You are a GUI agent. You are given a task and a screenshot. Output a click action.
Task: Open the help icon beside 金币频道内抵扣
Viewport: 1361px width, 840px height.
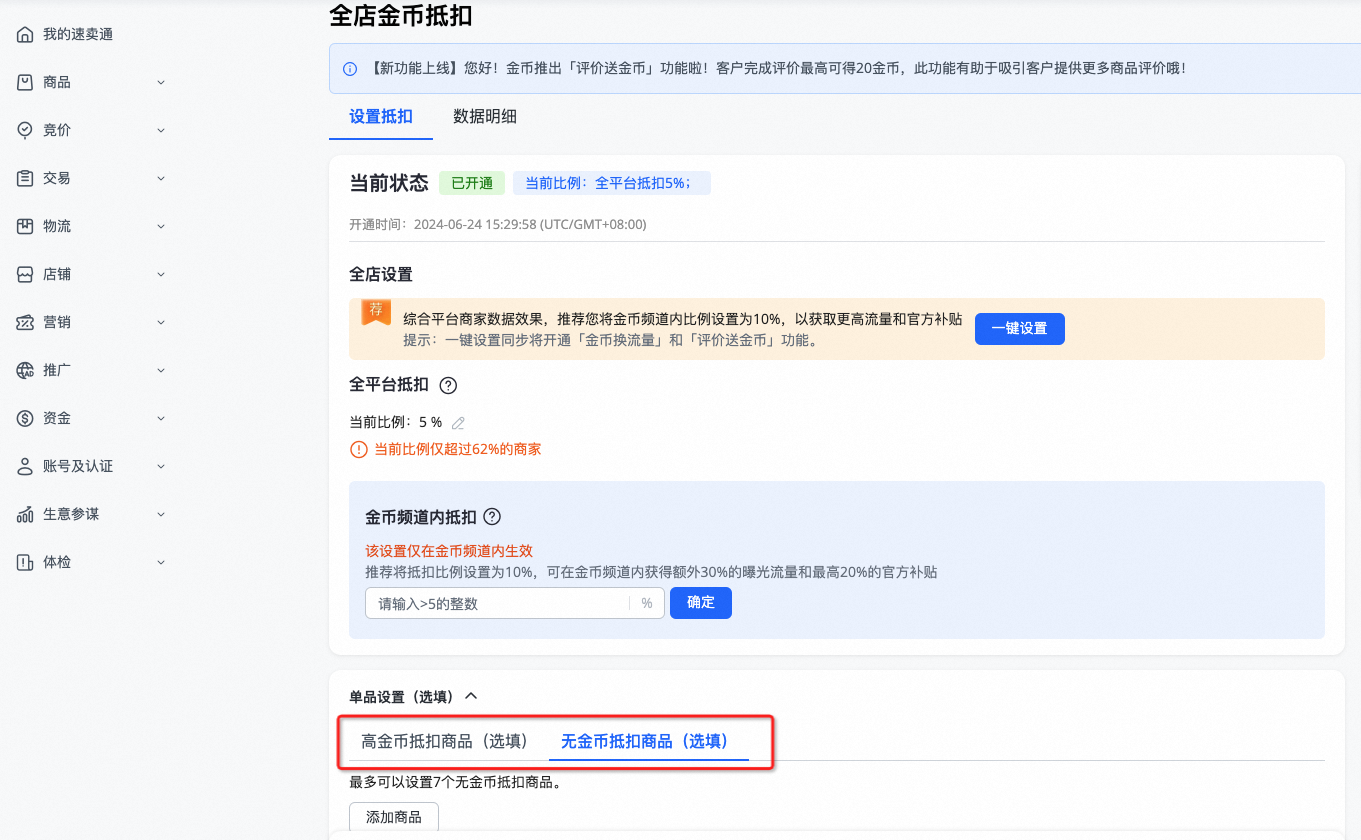[490, 517]
